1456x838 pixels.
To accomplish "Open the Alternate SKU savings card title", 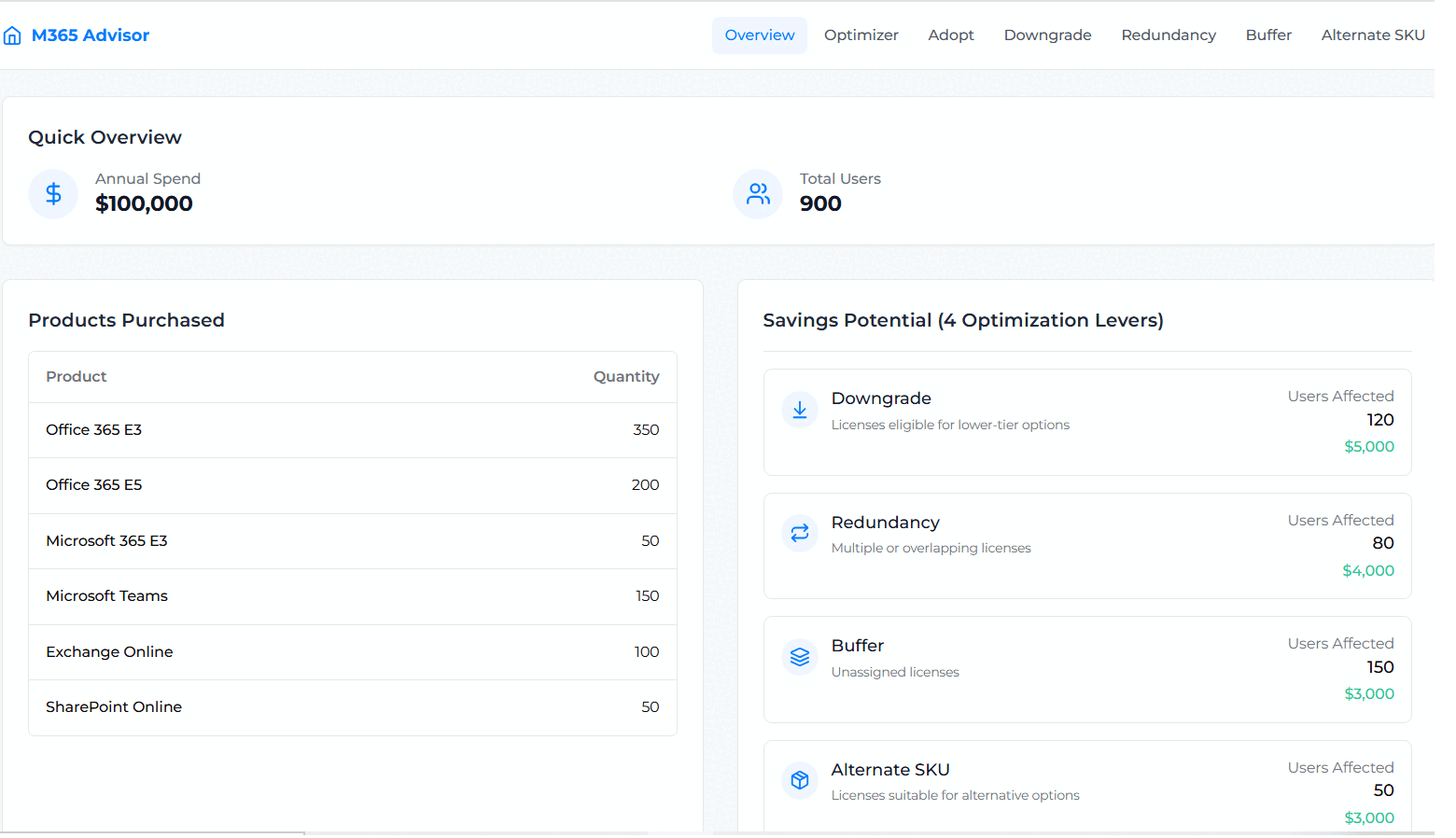I will tap(890, 770).
